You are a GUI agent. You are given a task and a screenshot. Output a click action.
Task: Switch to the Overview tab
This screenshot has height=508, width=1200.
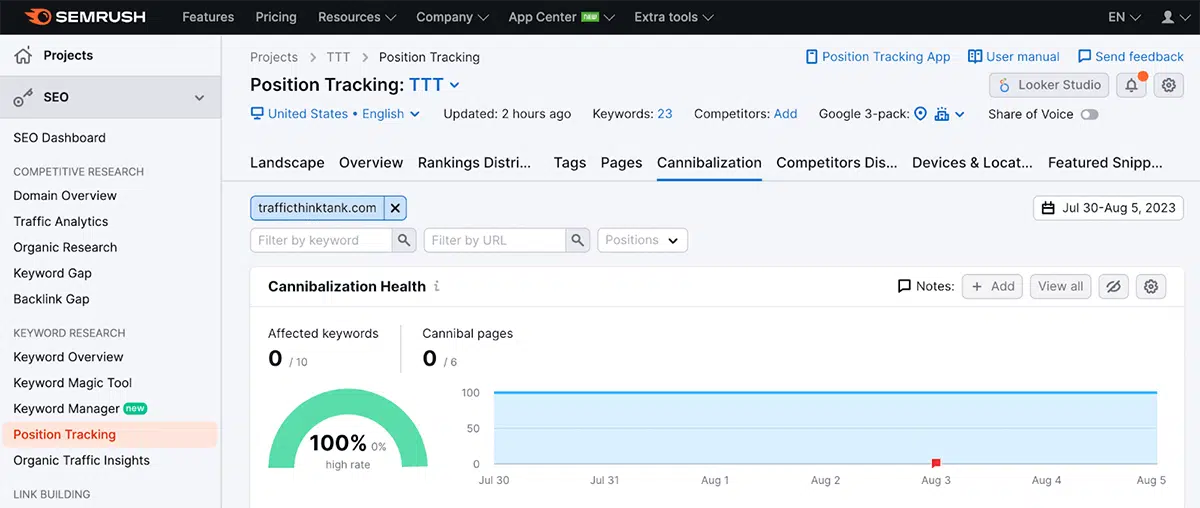point(371,162)
